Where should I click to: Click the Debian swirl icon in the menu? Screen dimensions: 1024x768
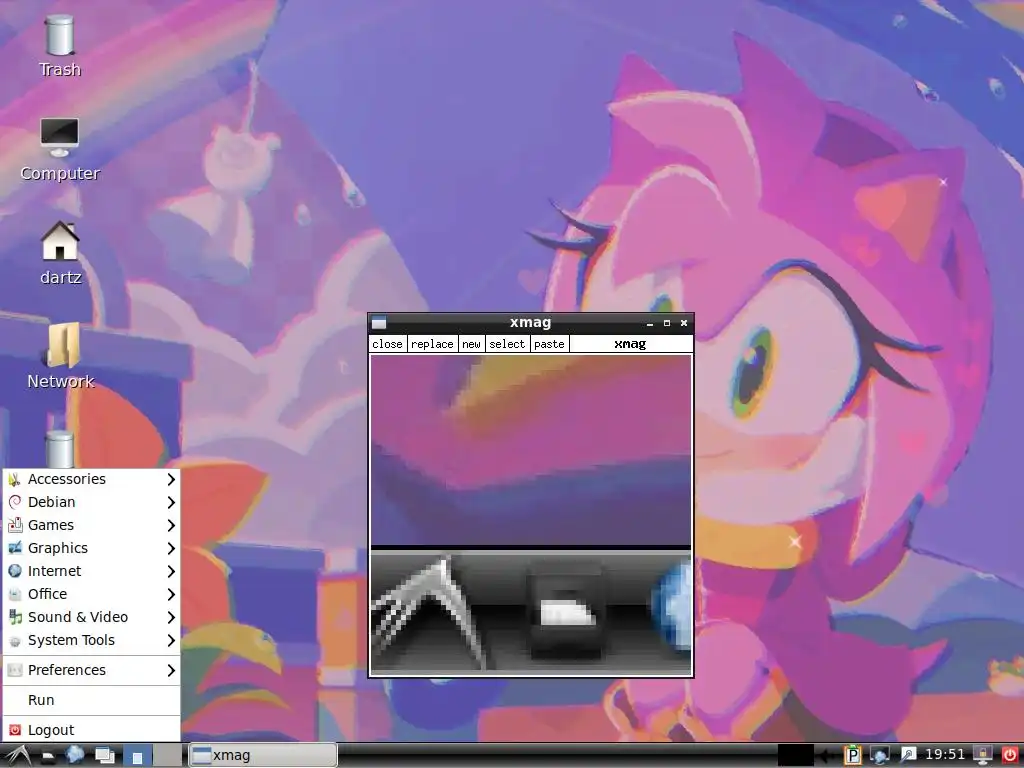click(15, 502)
